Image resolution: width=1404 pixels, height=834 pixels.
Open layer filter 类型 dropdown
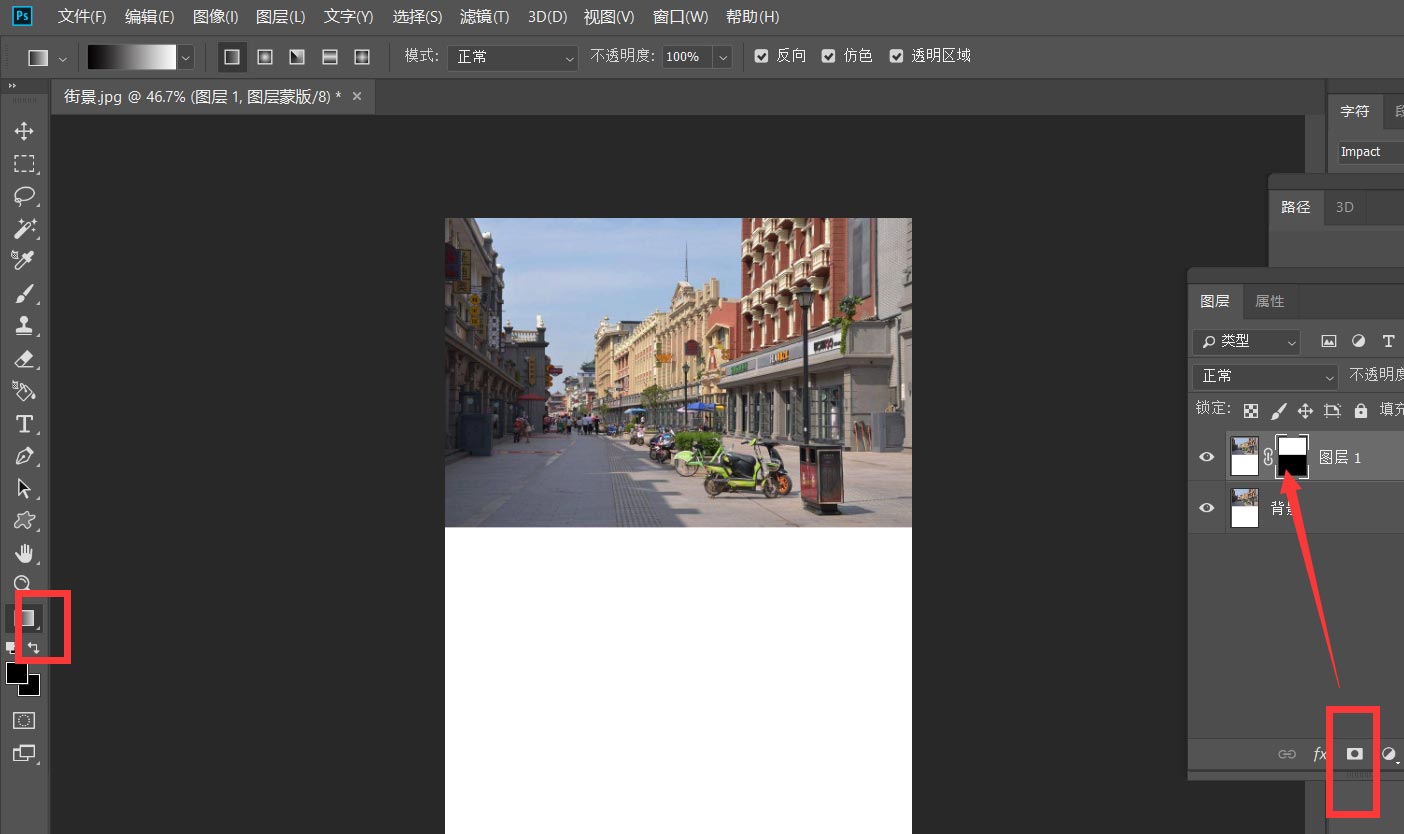click(1246, 341)
